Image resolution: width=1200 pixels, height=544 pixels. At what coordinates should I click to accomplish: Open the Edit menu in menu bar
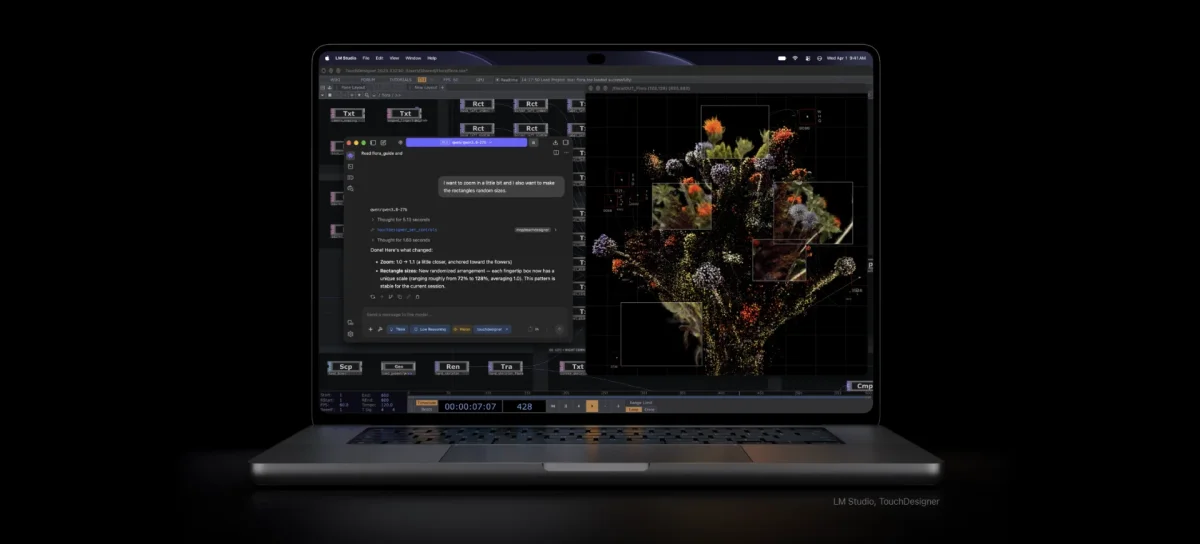pyautogui.click(x=379, y=58)
